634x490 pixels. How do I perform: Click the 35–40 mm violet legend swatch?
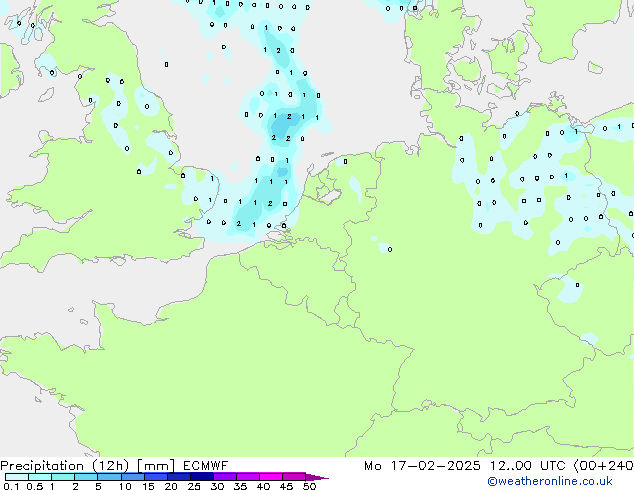tap(247, 477)
